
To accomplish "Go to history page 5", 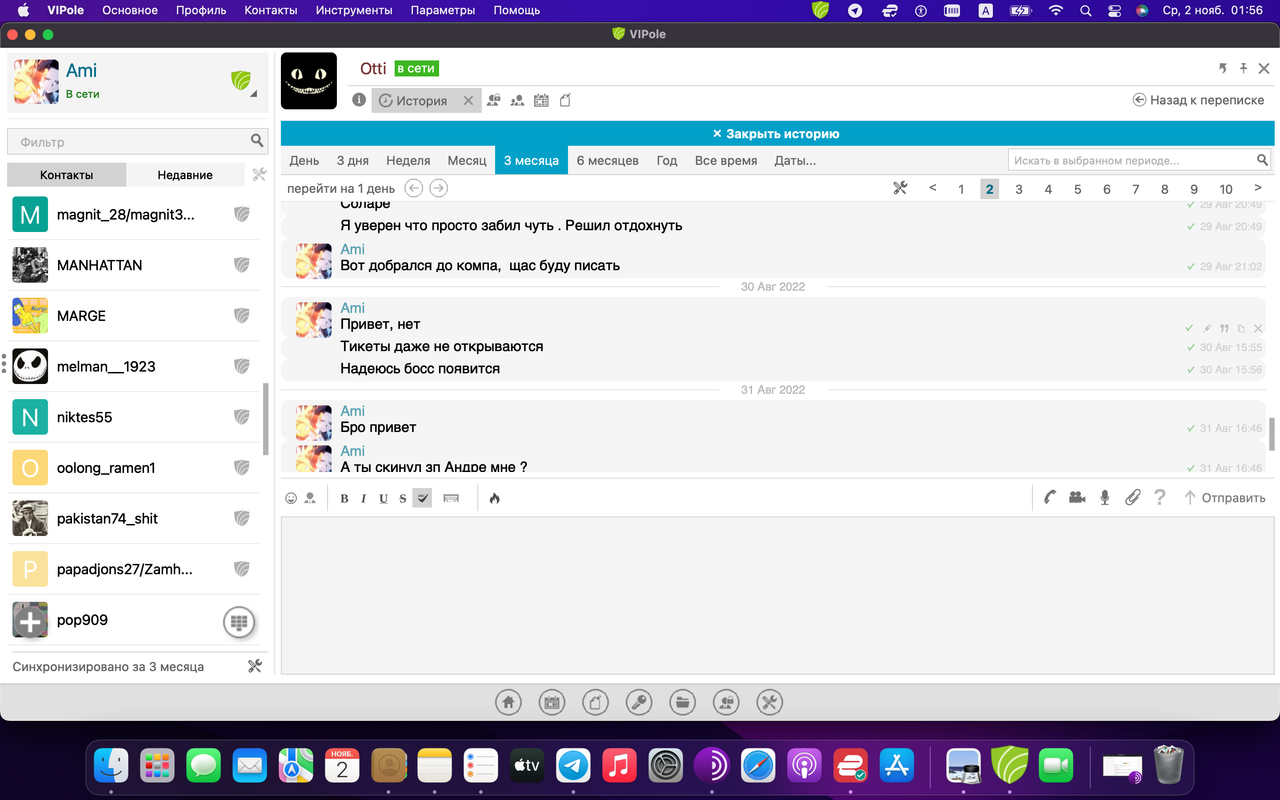I will (1077, 189).
